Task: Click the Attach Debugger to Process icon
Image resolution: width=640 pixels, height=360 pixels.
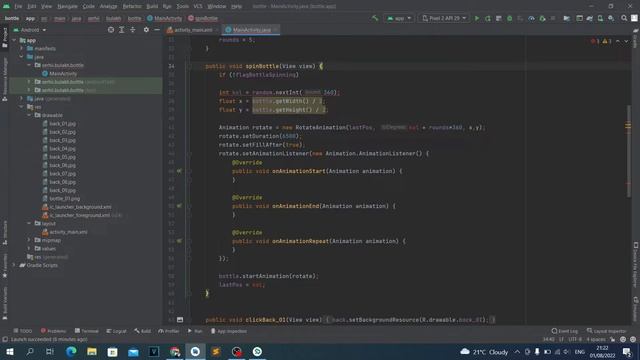Action: (x=542, y=18)
